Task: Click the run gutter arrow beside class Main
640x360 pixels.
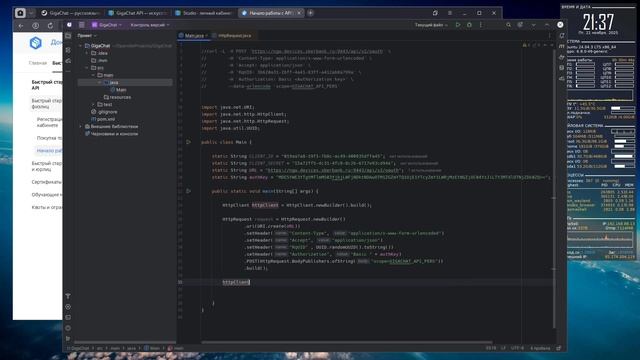Action: [189, 142]
